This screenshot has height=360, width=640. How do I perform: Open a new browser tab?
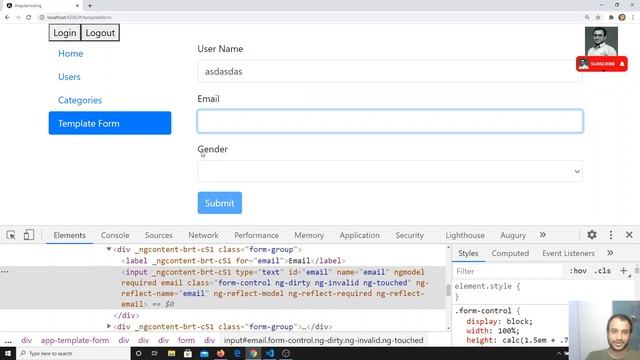[x=90, y=6]
